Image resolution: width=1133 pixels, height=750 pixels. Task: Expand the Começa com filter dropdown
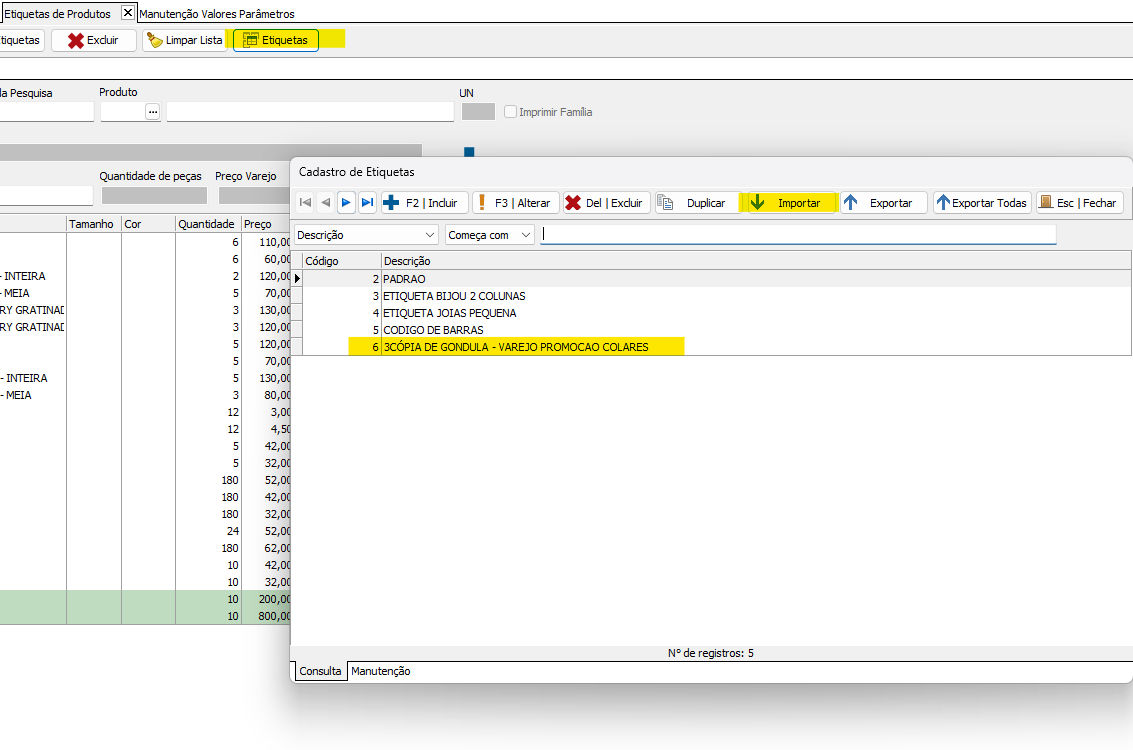click(x=526, y=235)
